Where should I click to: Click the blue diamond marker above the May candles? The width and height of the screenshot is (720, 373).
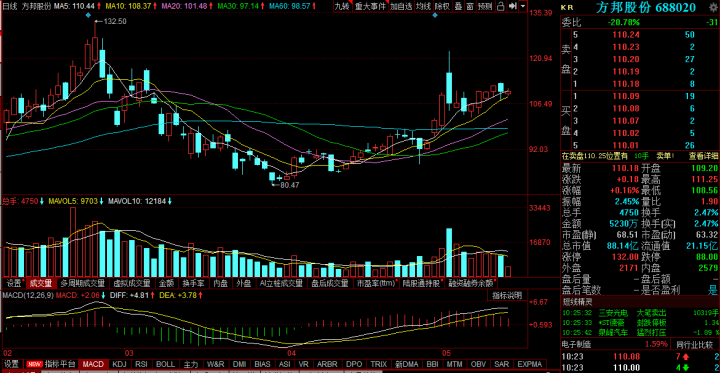coord(435,15)
